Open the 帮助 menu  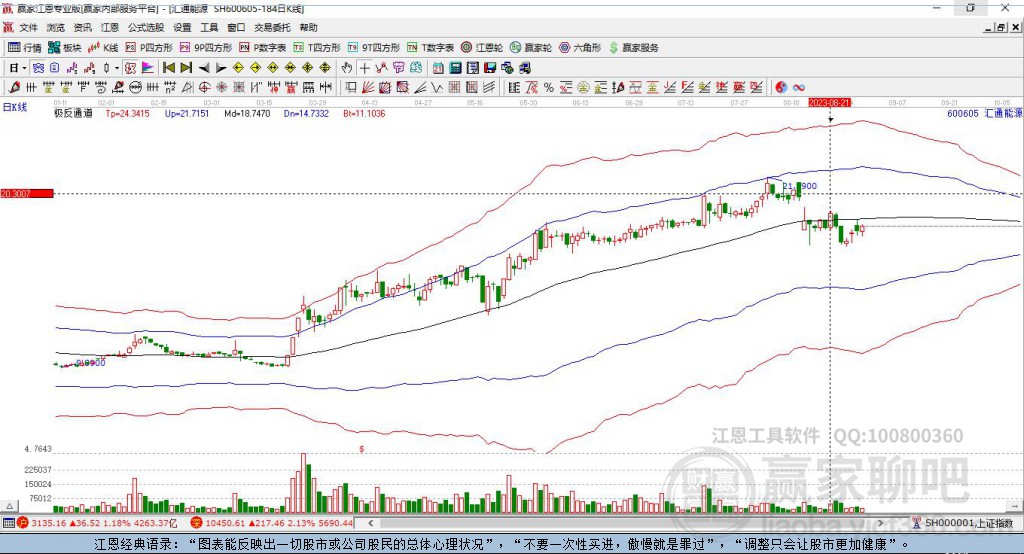pos(308,27)
